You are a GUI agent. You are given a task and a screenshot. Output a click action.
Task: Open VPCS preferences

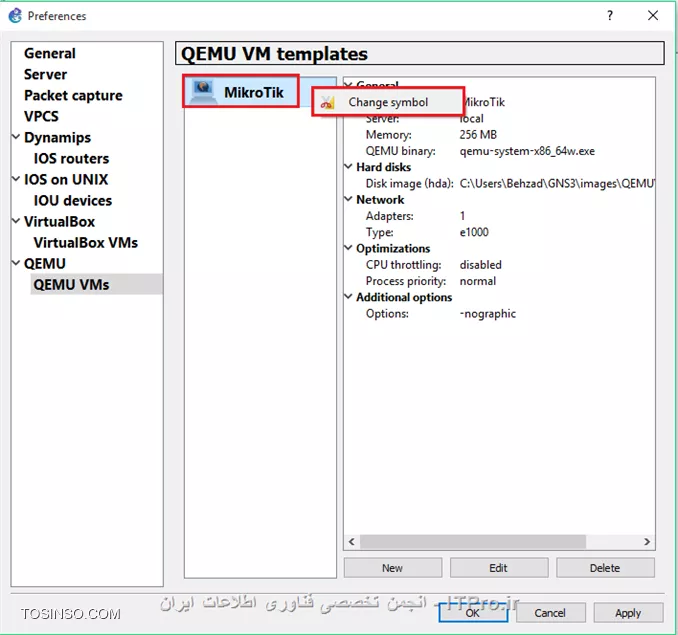(x=41, y=116)
